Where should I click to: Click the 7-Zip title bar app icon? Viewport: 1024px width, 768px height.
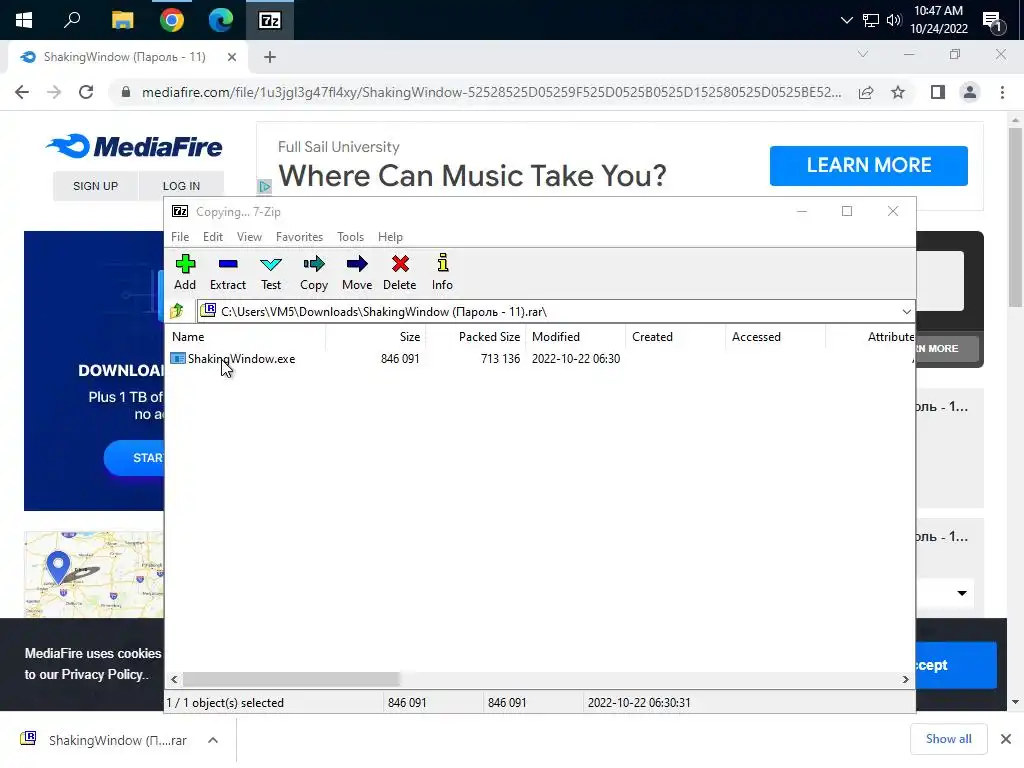pyautogui.click(x=180, y=211)
